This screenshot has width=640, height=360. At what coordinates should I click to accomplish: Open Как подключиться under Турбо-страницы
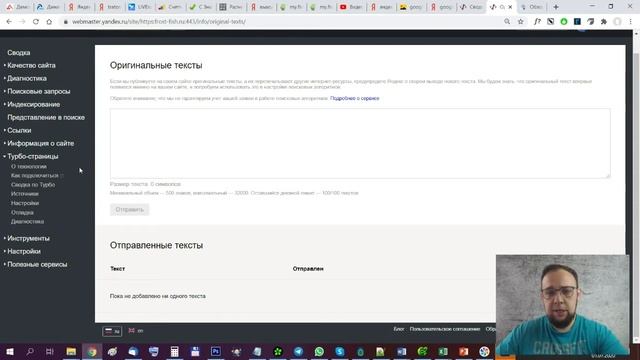point(35,176)
